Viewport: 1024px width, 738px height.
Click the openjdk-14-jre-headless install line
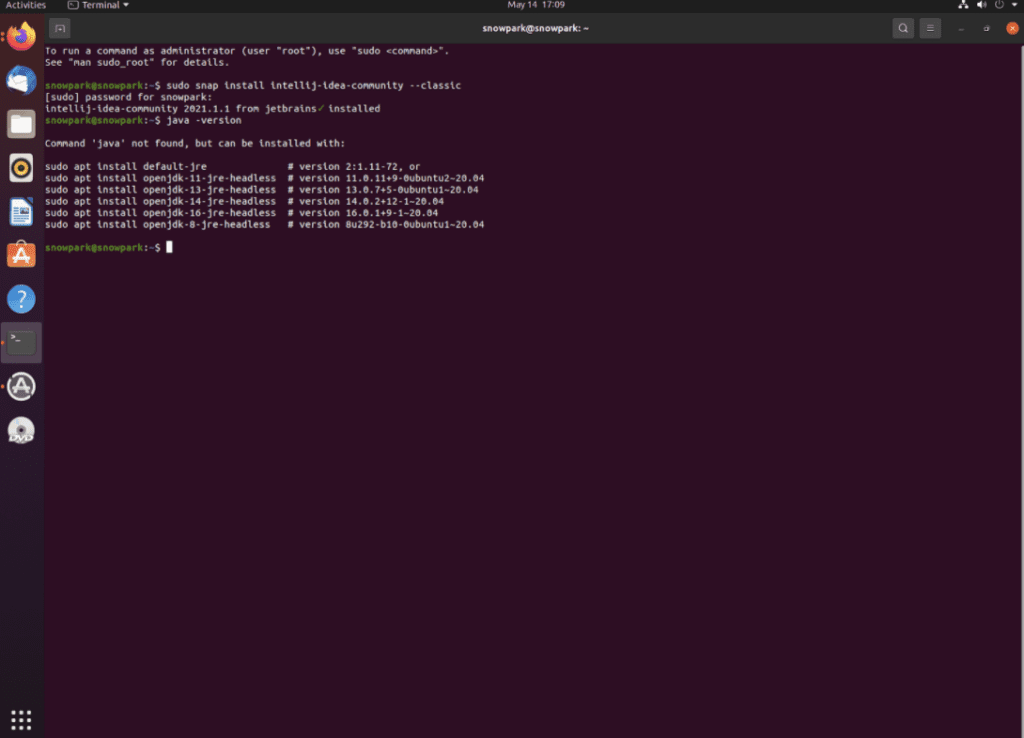(x=244, y=202)
